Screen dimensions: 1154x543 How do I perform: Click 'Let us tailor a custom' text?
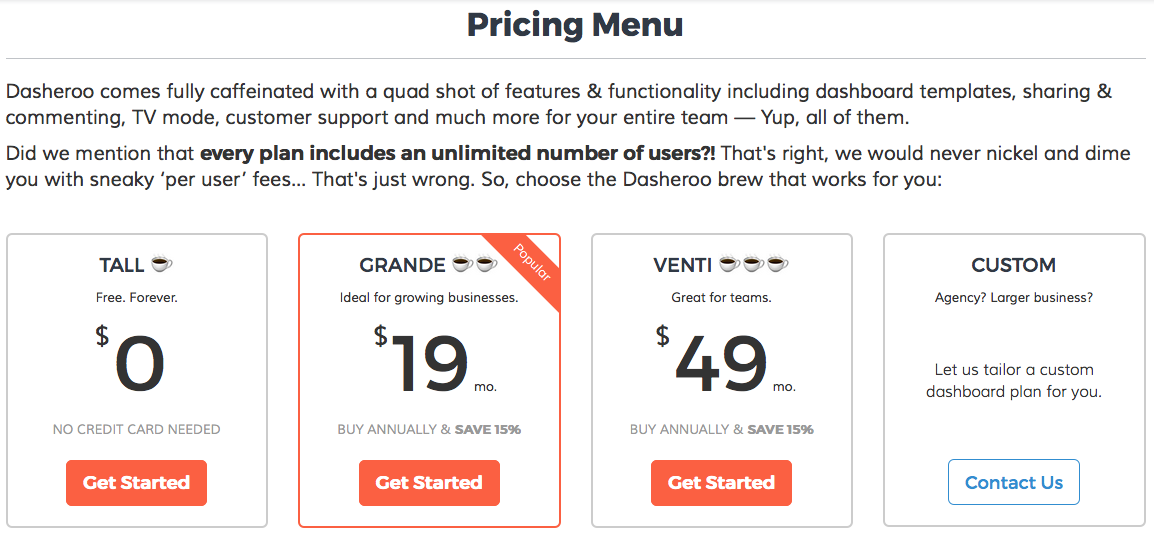(1013, 369)
